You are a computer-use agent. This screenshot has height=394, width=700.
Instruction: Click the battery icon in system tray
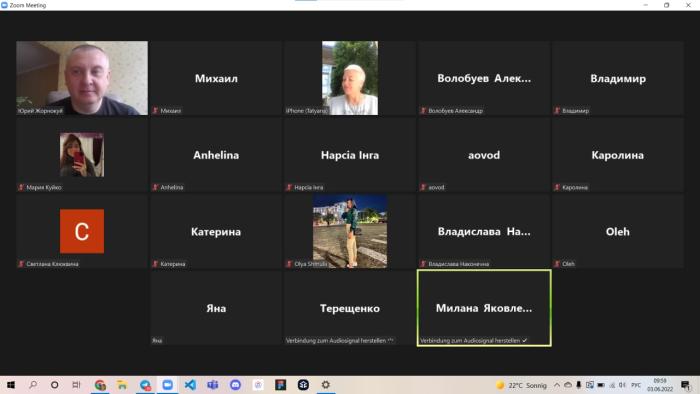pos(601,385)
